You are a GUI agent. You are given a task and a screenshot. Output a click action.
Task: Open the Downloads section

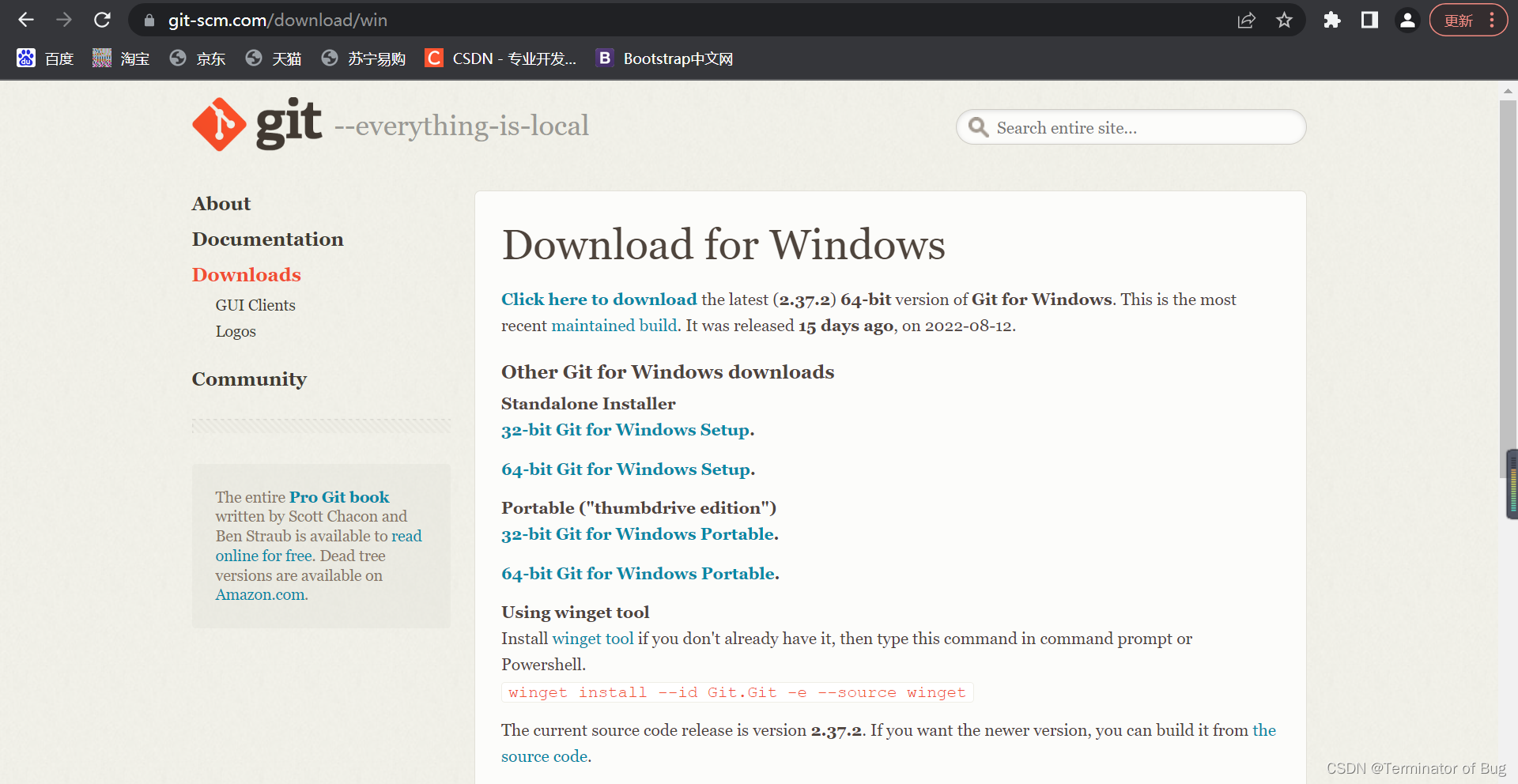pyautogui.click(x=247, y=275)
